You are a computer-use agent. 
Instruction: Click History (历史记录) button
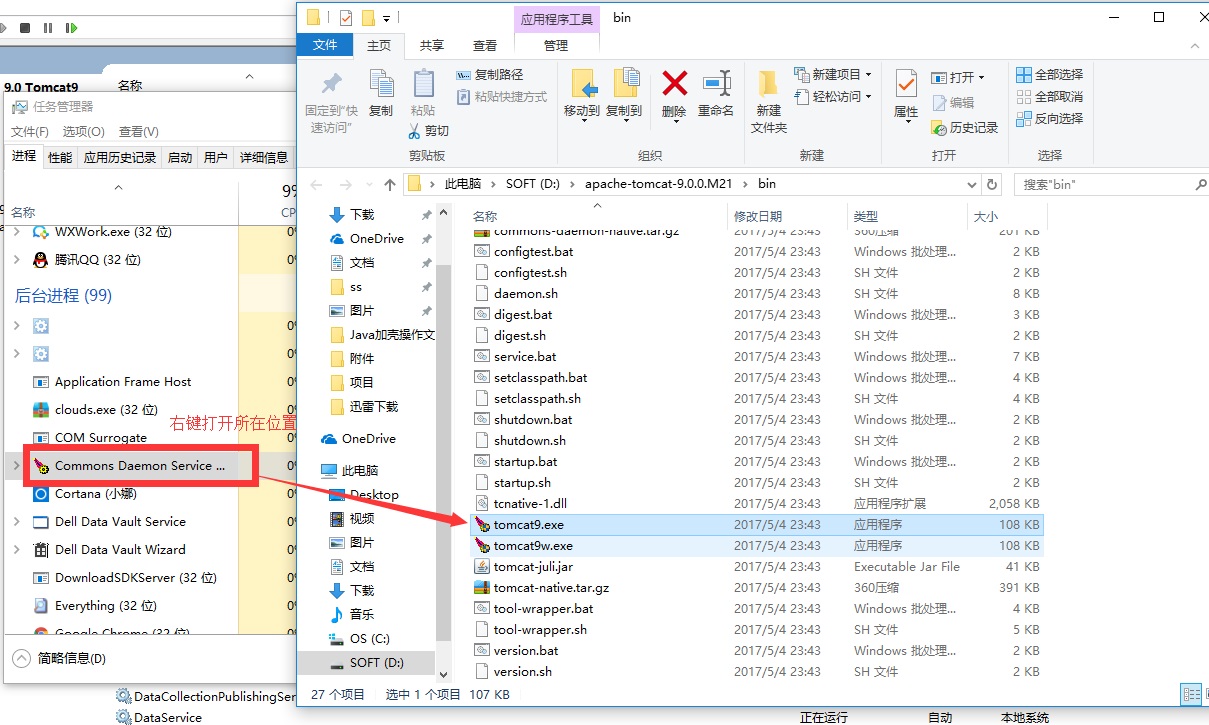coord(964,128)
